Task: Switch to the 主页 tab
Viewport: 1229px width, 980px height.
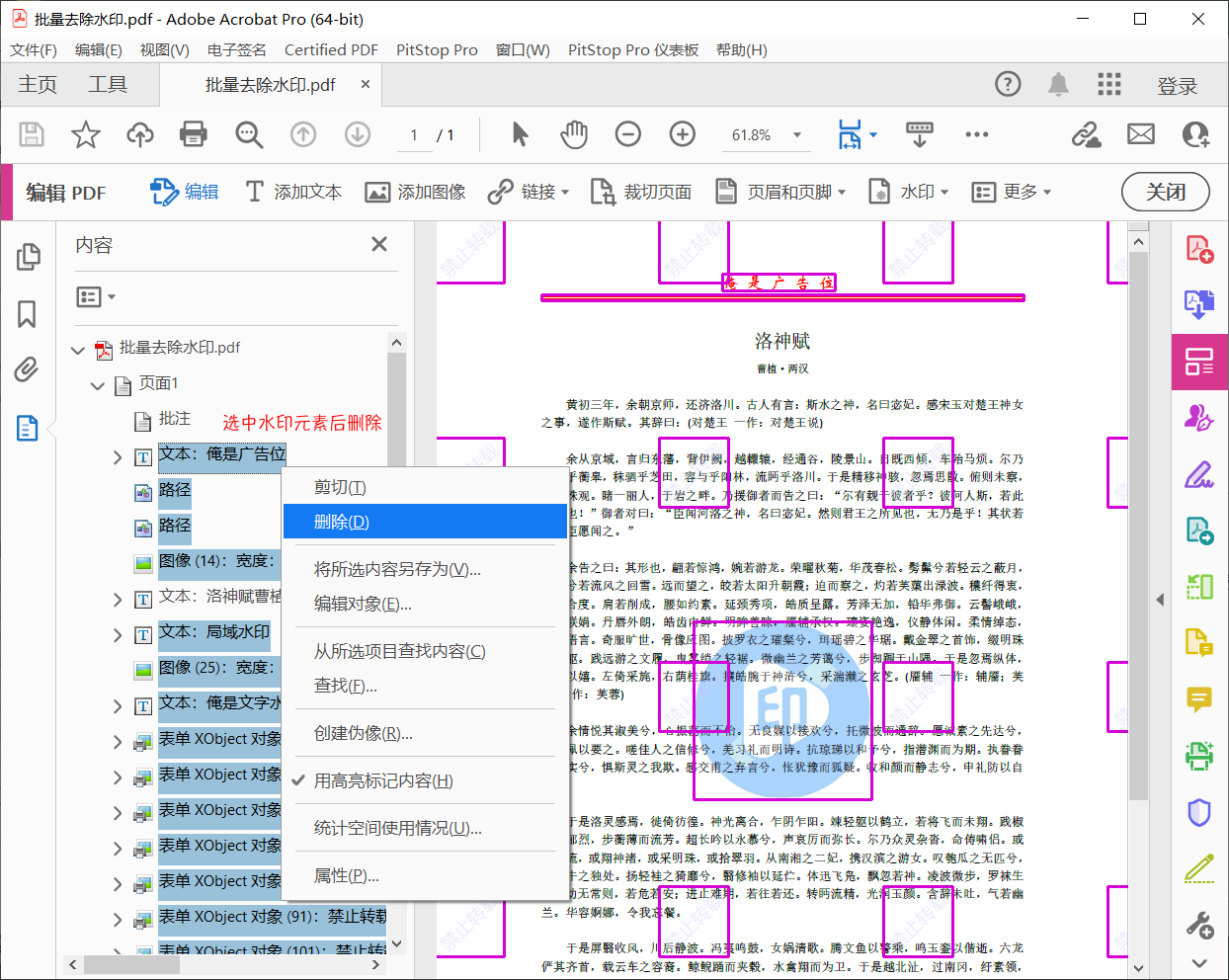Action: point(38,85)
